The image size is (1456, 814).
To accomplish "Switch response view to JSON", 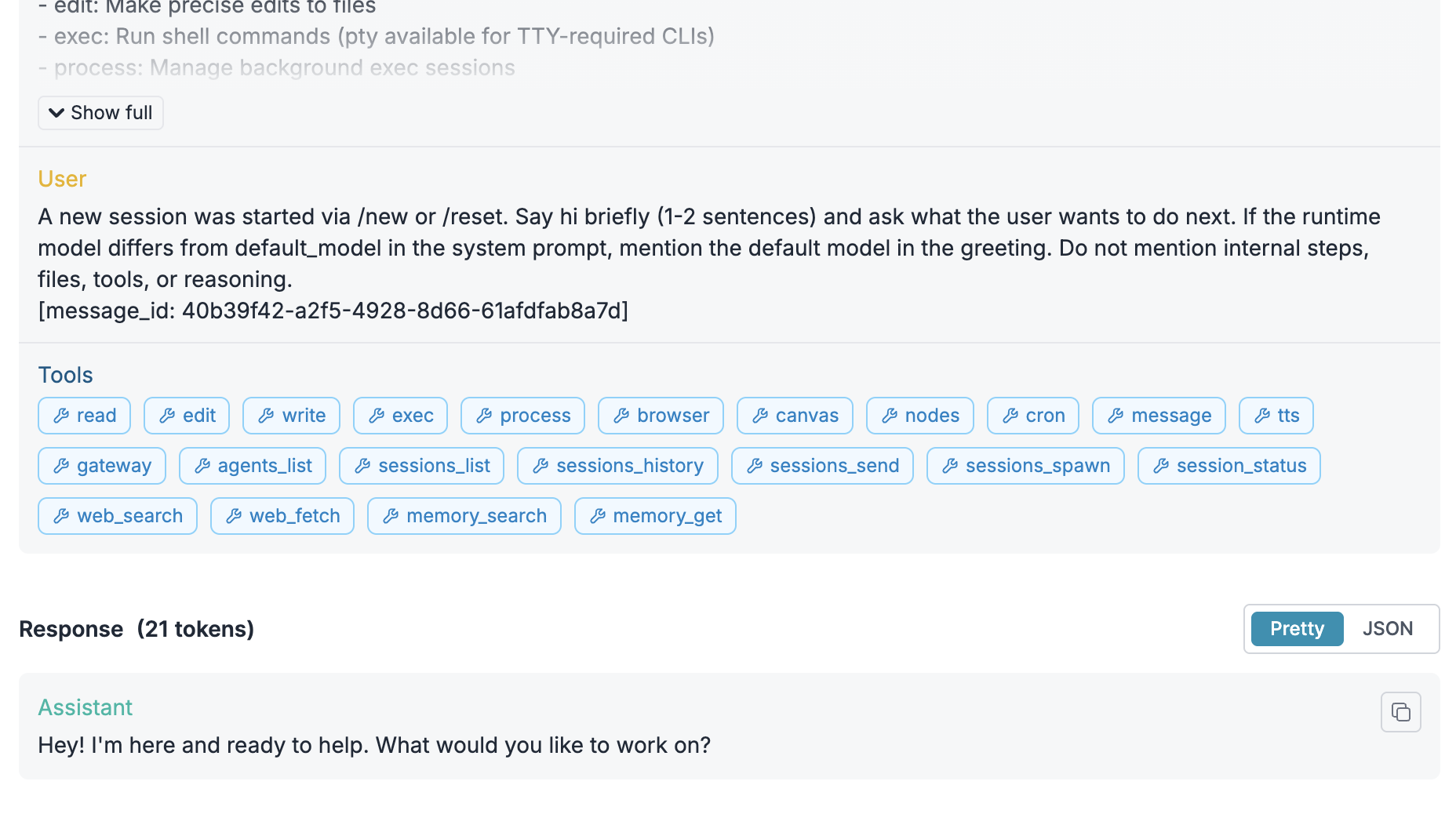I will pos(1388,629).
